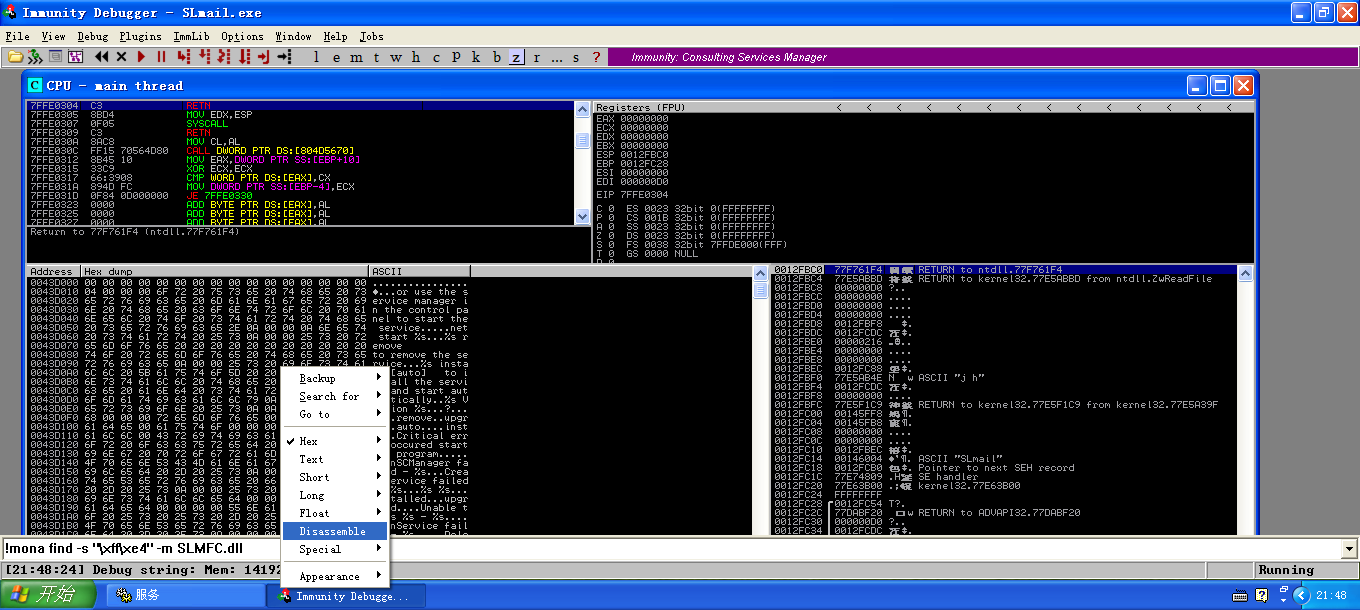1360x610 pixels.
Task: Run the program with the red play icon
Action: pyautogui.click(x=141, y=57)
